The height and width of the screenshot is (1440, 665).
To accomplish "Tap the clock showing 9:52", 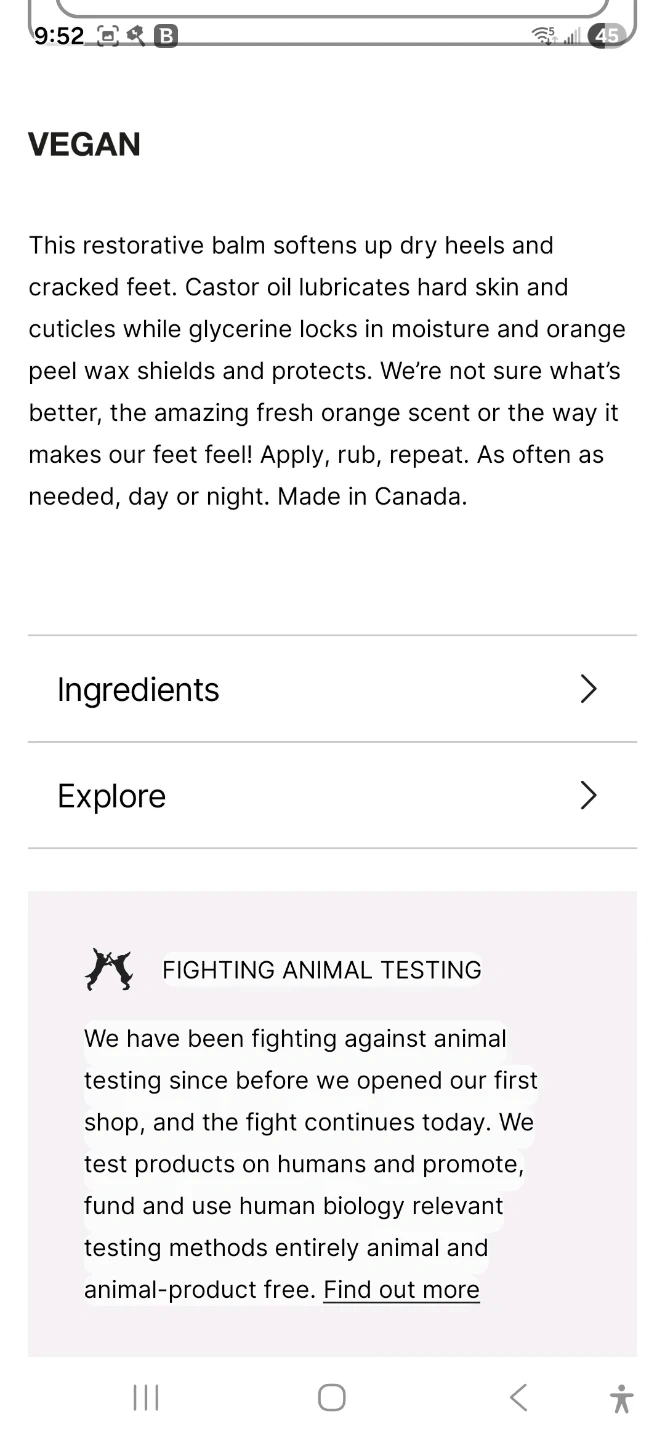I will (x=59, y=36).
